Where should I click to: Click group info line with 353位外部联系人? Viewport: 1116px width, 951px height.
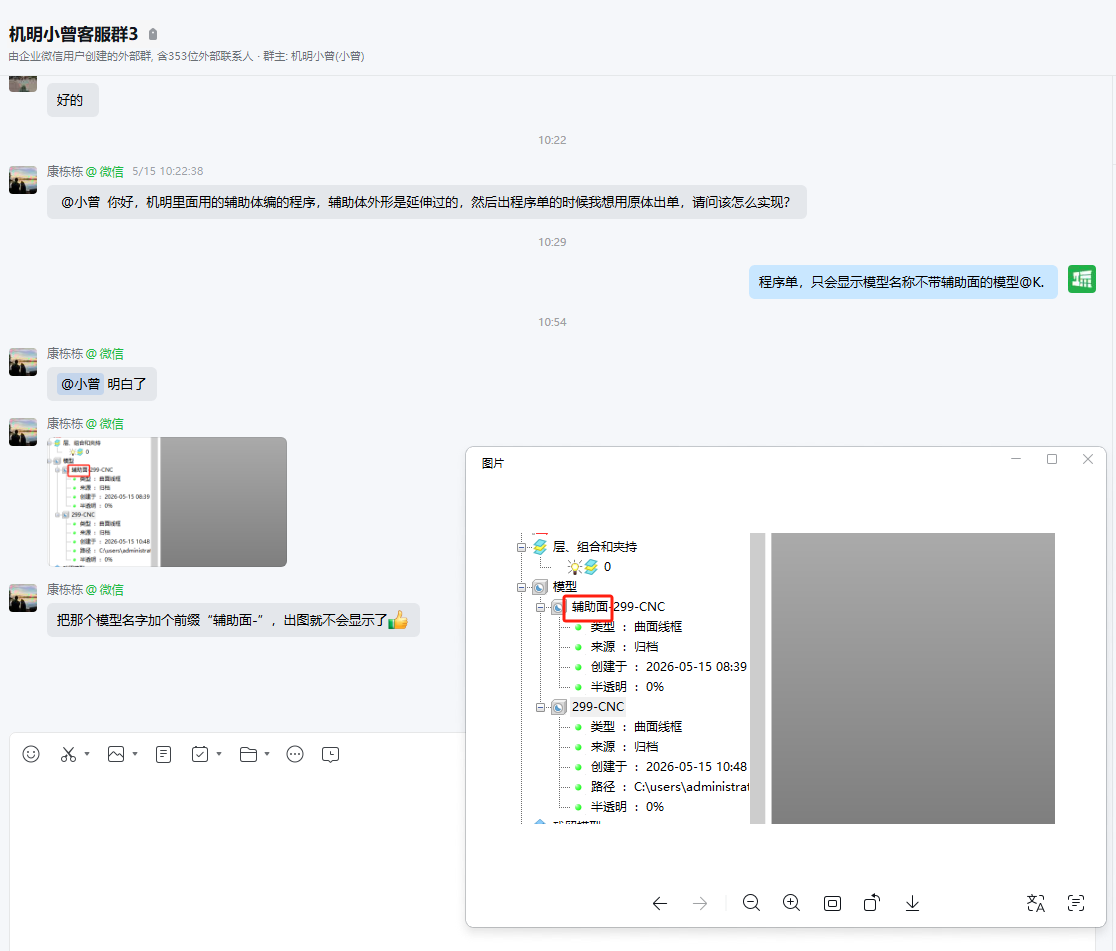(186, 56)
